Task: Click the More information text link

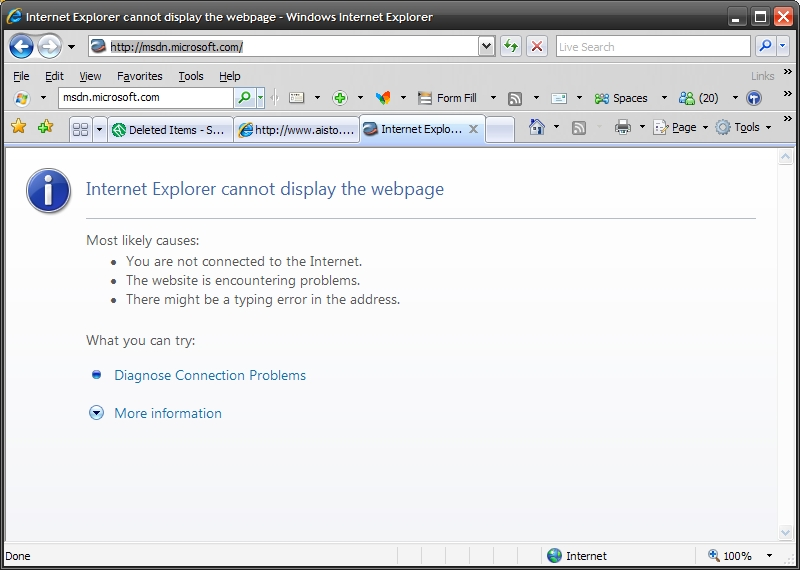Action: tap(168, 413)
